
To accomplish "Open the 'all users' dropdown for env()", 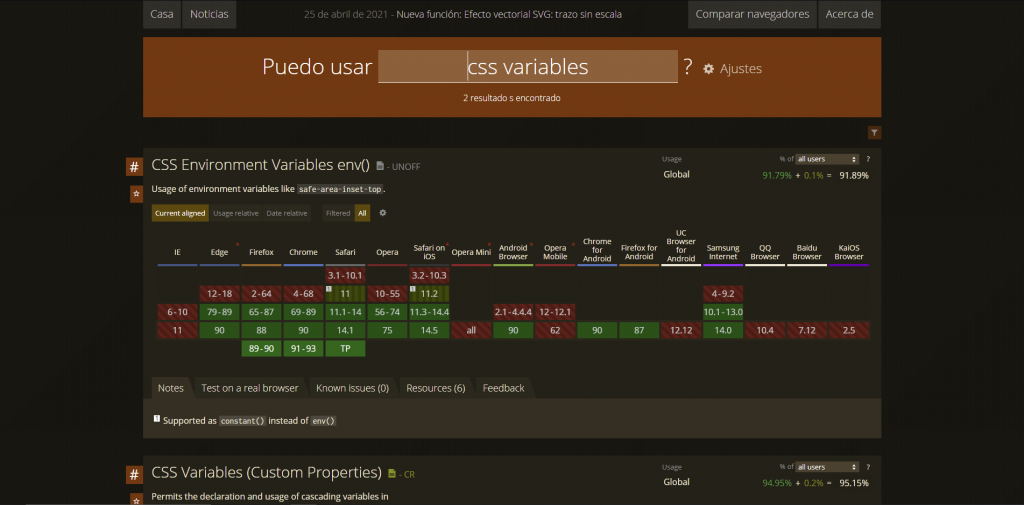I will (x=826, y=159).
